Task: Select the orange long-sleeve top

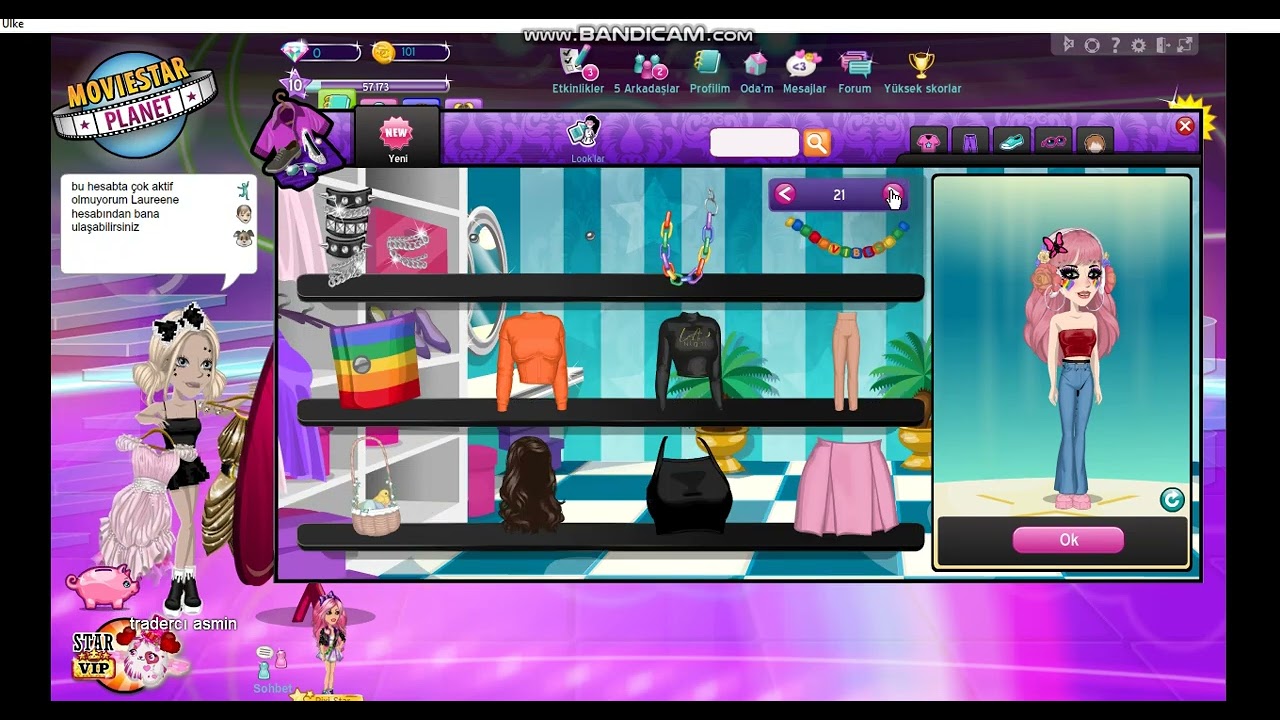Action: tap(532, 360)
